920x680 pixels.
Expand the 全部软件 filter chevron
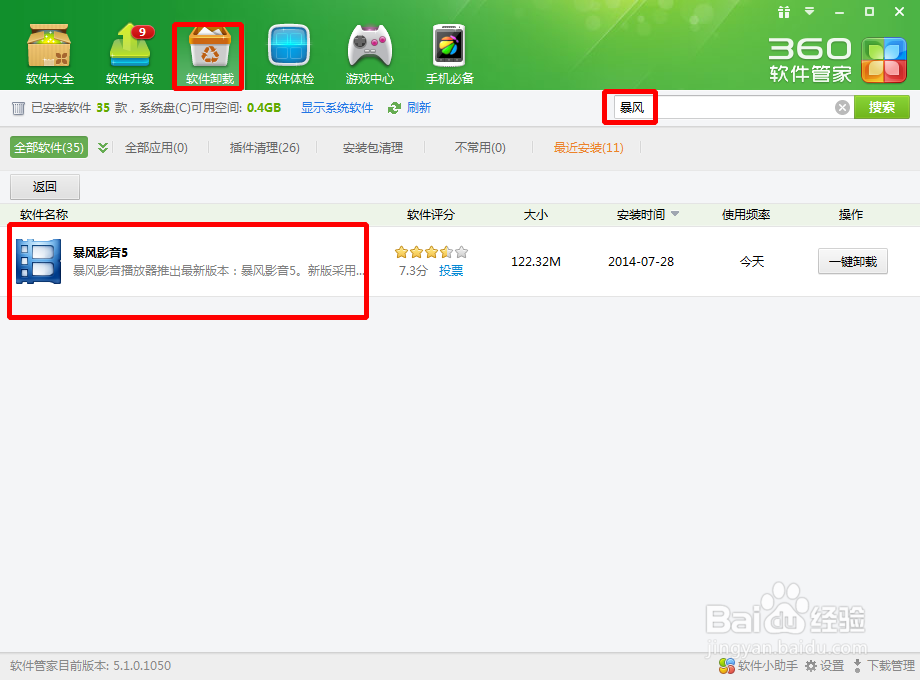[x=101, y=146]
